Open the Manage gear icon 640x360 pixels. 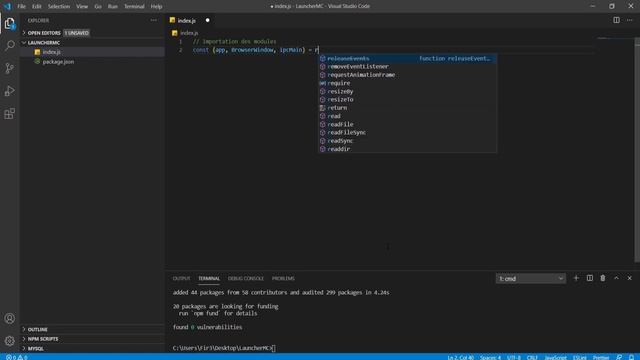pos(9,341)
